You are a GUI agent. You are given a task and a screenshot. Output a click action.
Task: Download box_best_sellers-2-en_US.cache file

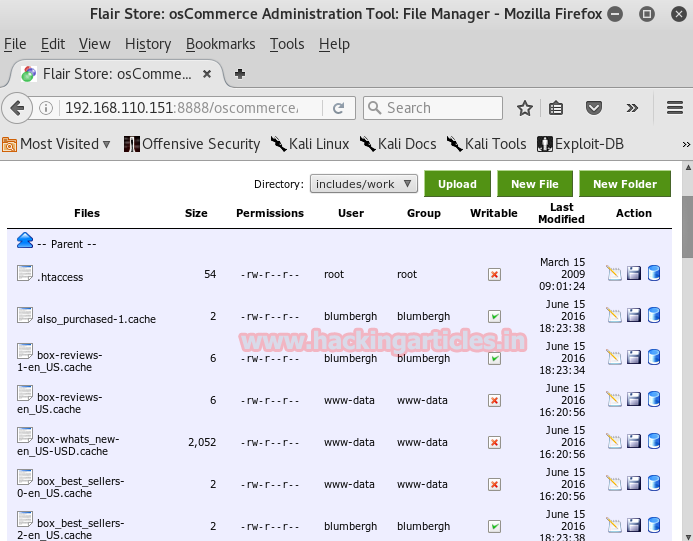tap(634, 526)
